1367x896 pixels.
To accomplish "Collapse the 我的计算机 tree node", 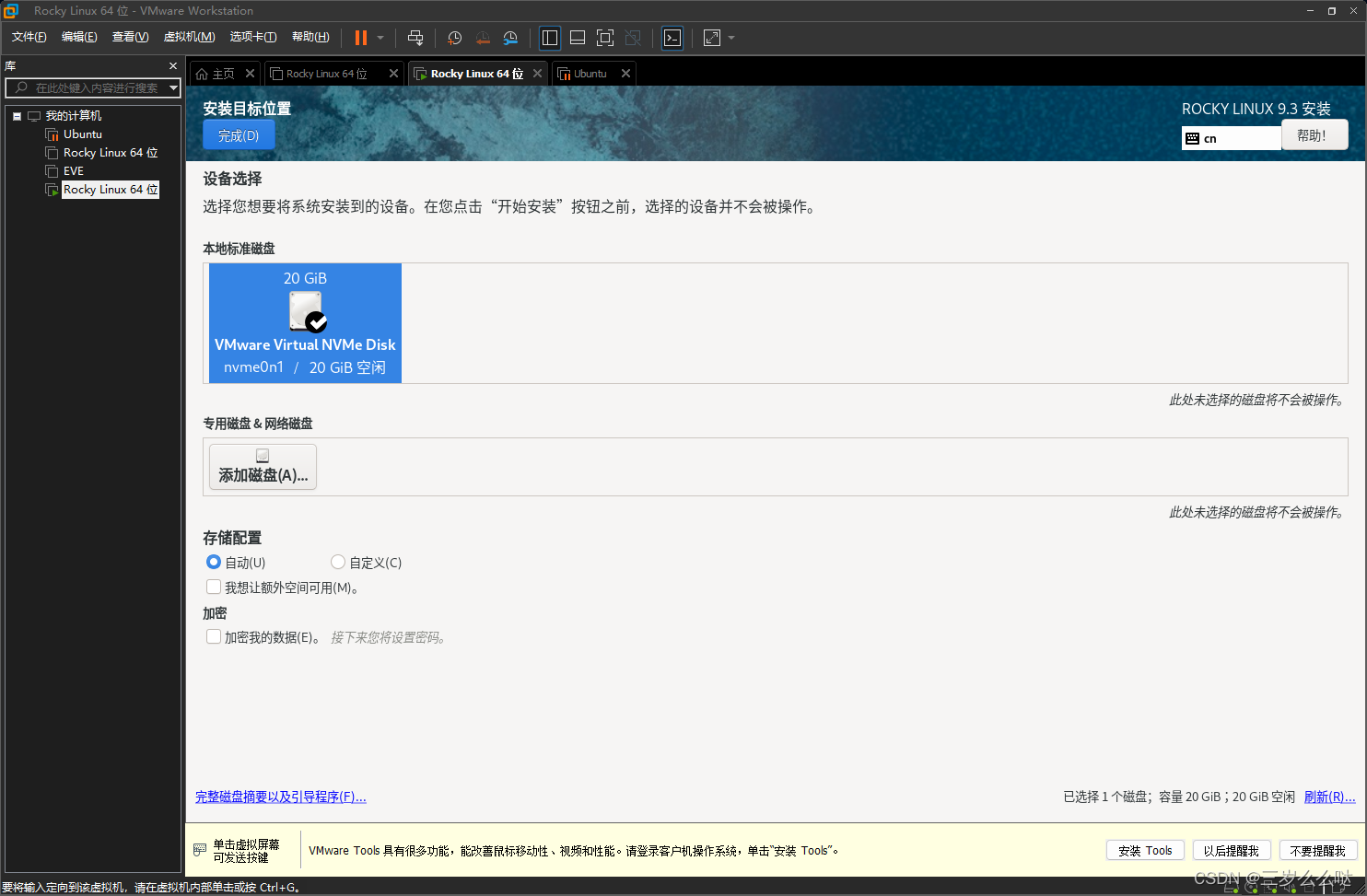I will point(17,116).
